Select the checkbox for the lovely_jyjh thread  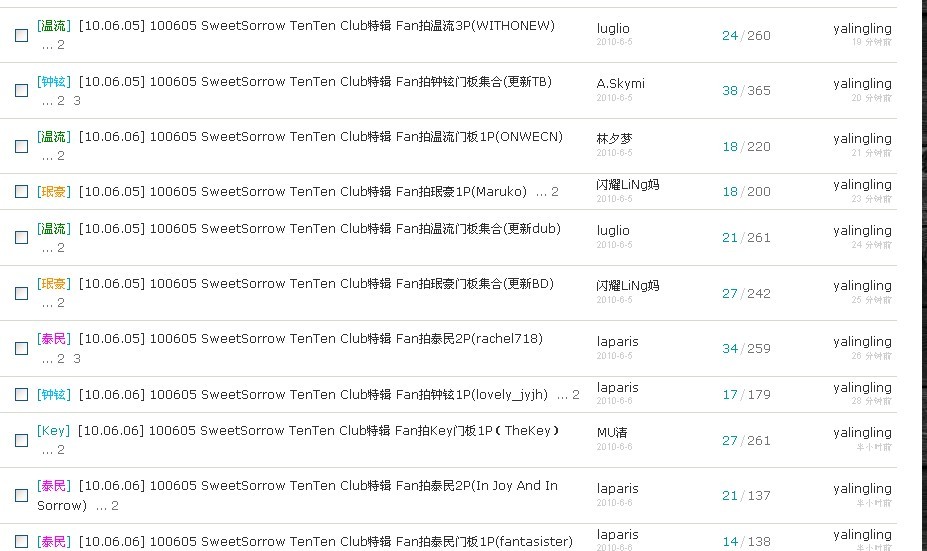[x=21, y=395]
